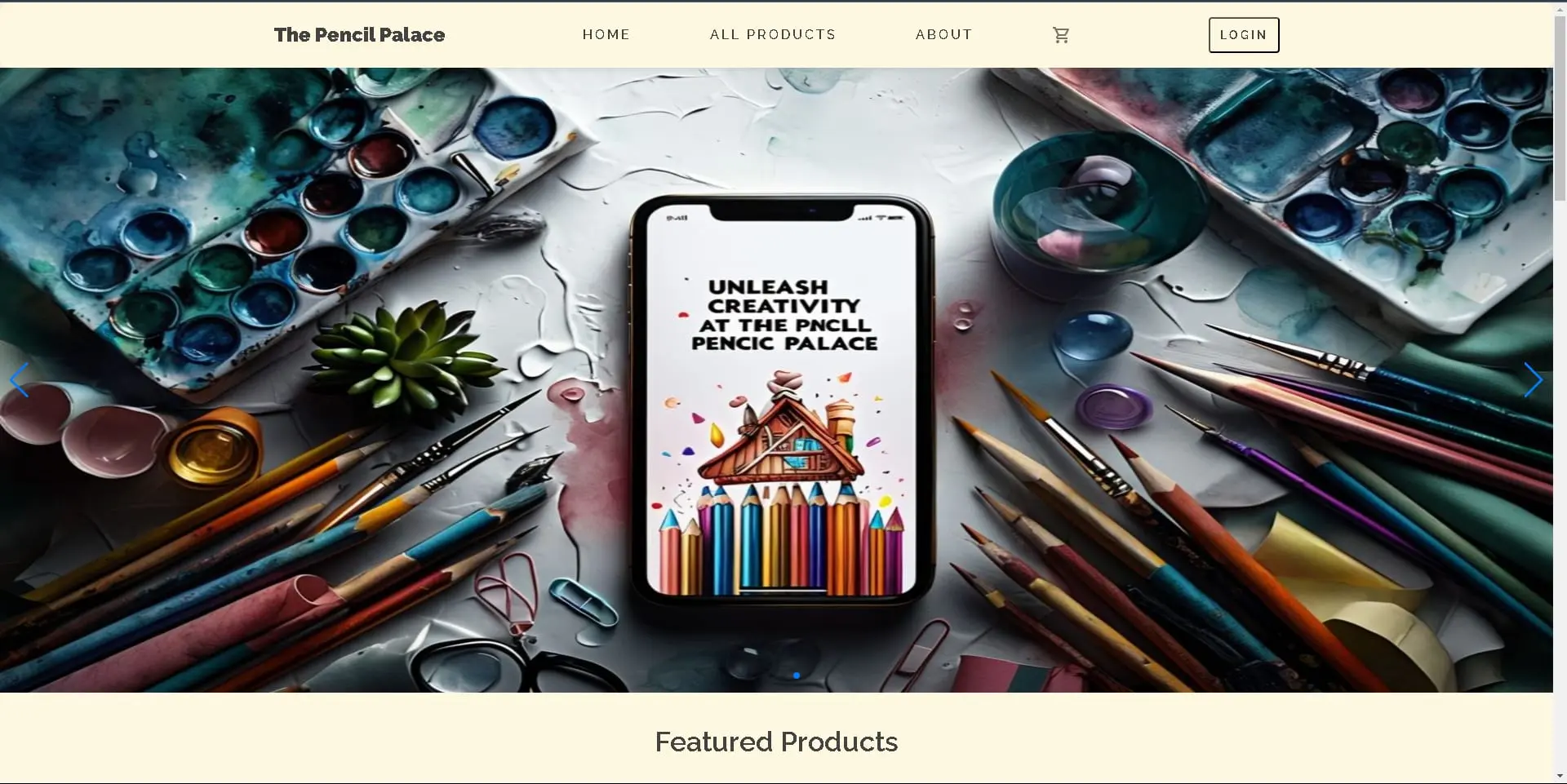Screen dimensions: 1567x784
Task: Click the vertical scrollbar thumb
Action: click(1560, 108)
